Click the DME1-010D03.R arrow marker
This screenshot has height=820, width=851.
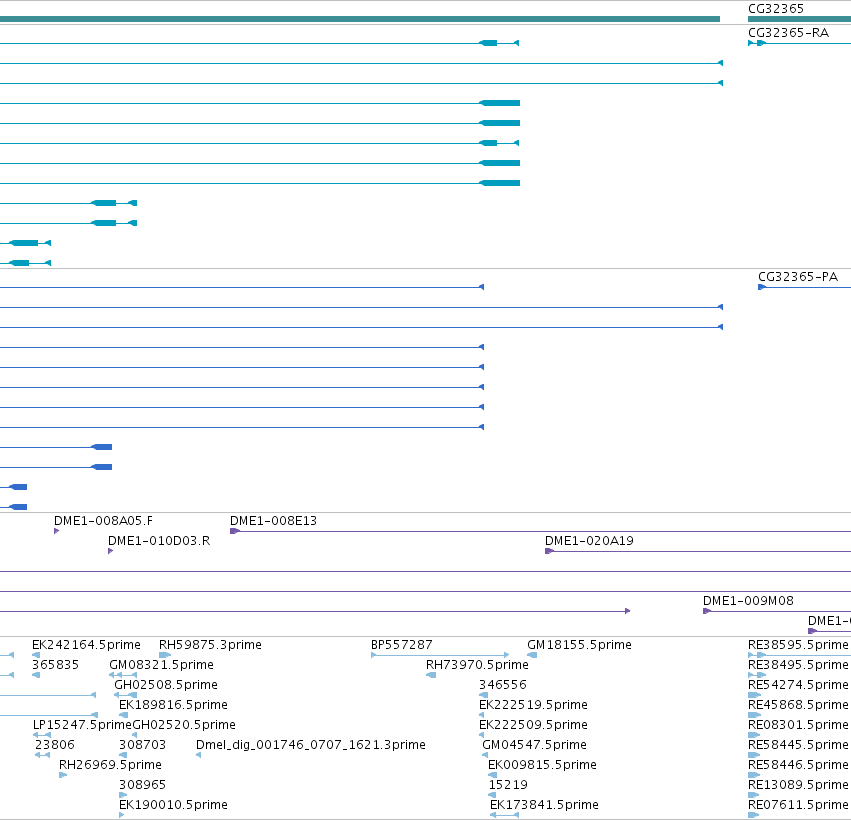(111, 551)
